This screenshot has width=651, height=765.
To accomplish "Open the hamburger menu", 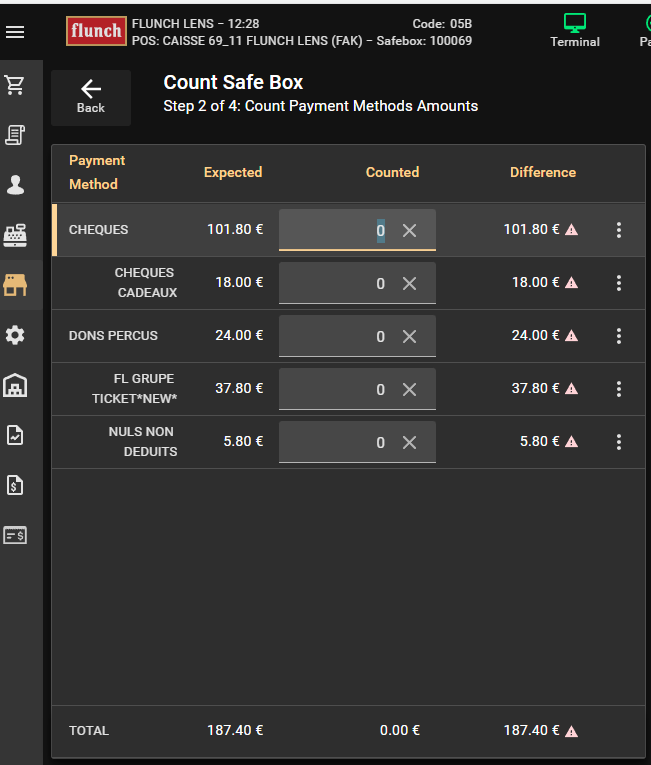I will point(15,32).
